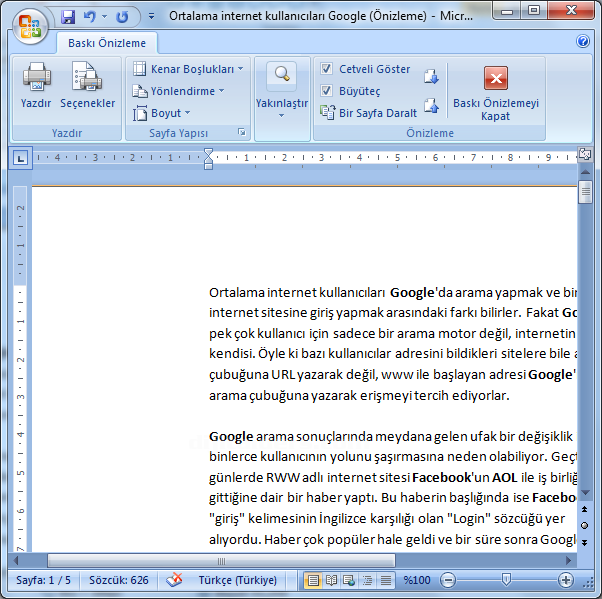Click Bir Sayfa Daralt button
602x599 pixels.
tap(368, 113)
